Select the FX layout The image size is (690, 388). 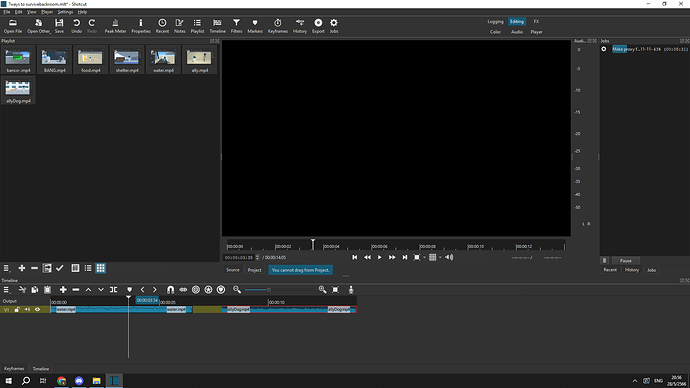point(536,22)
